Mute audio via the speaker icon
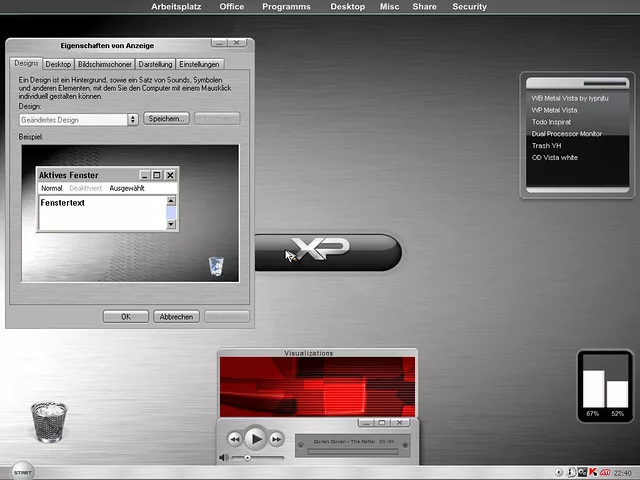640x480 pixels. pyautogui.click(x=224, y=458)
